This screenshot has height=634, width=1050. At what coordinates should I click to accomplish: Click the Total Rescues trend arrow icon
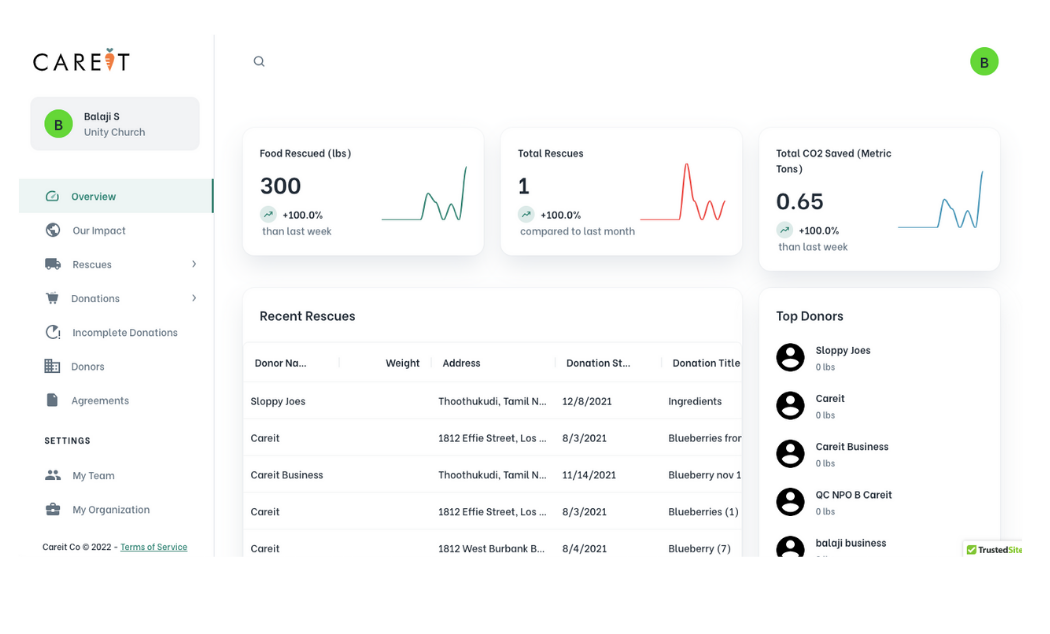pyautogui.click(x=526, y=214)
